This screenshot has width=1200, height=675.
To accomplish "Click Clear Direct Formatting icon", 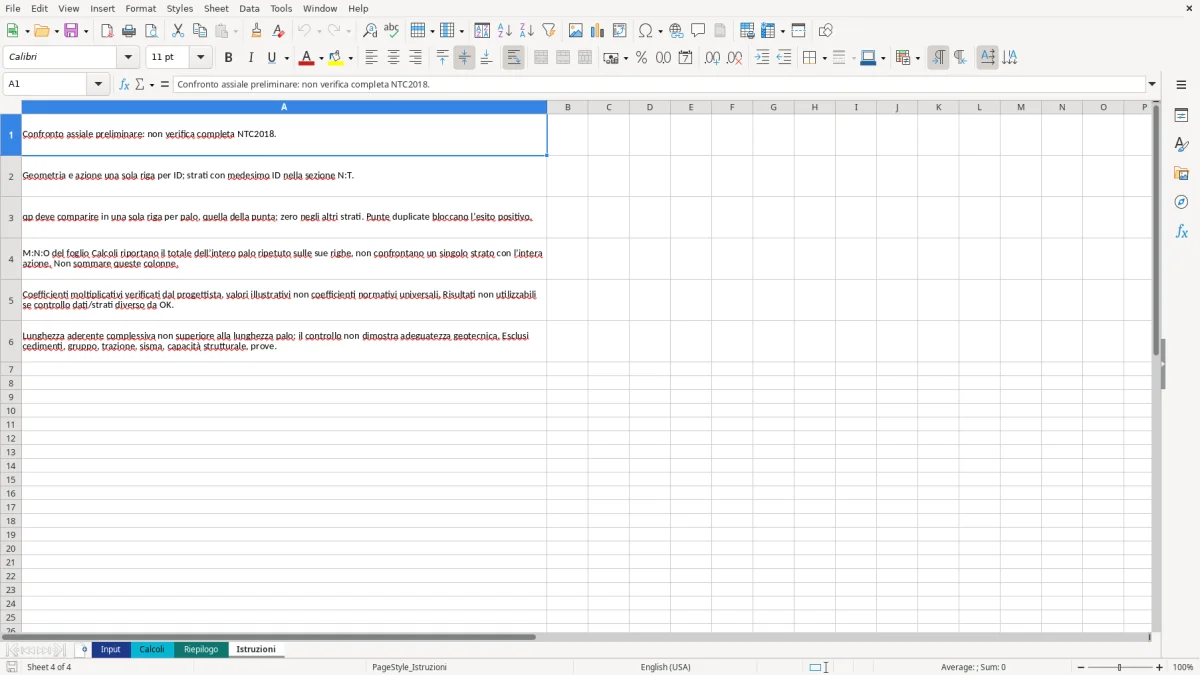I will (279, 31).
